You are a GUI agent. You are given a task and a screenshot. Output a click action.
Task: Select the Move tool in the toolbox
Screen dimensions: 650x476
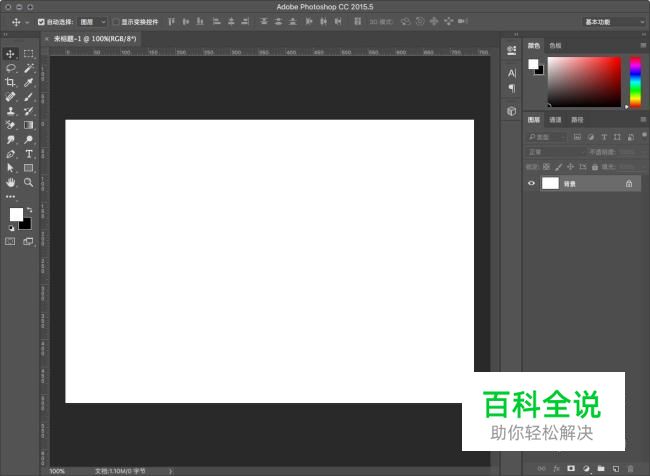(x=11, y=54)
